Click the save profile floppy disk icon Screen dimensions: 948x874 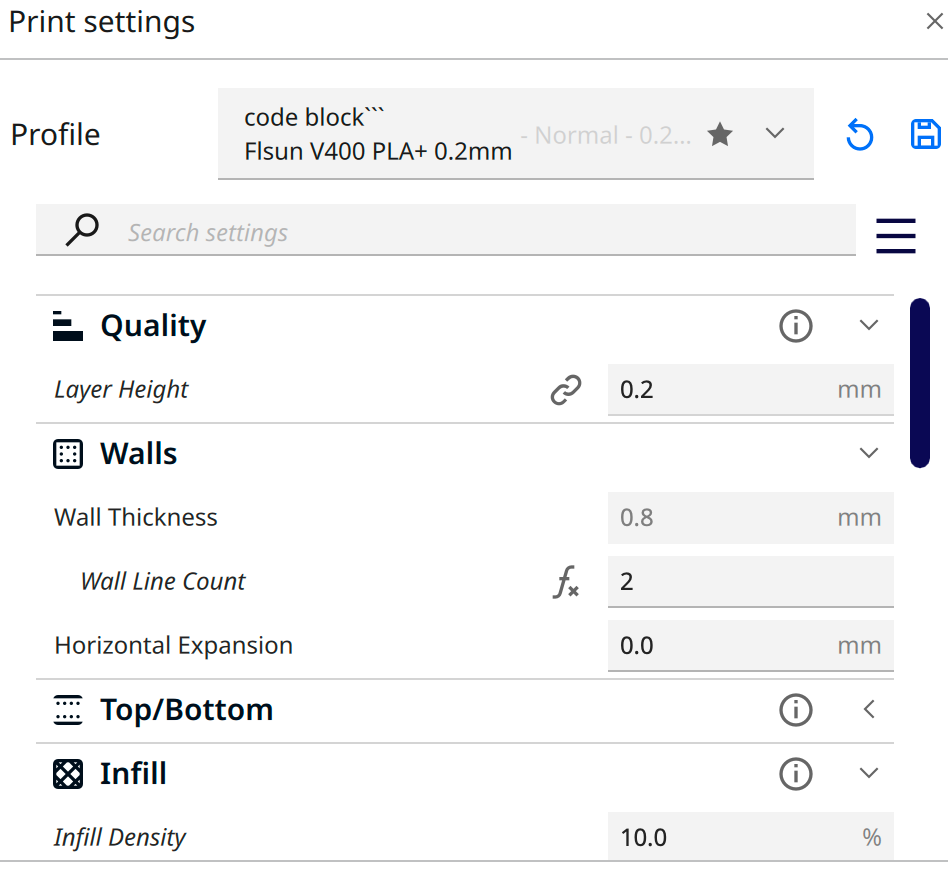pyautogui.click(x=926, y=134)
